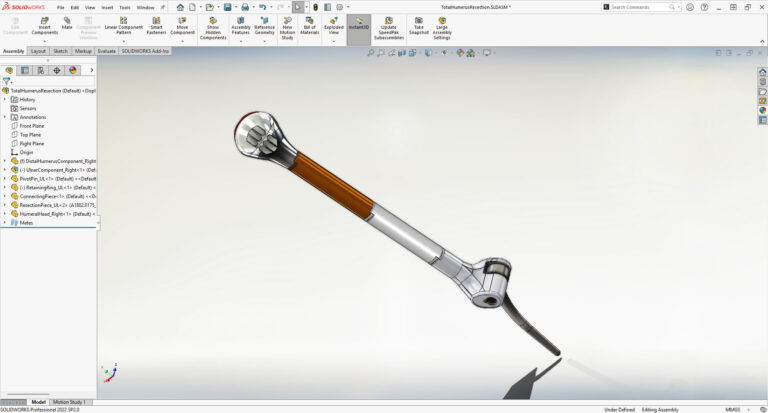This screenshot has width=768, height=413.
Task: Select the Mate tool in ribbon
Action: point(67,24)
